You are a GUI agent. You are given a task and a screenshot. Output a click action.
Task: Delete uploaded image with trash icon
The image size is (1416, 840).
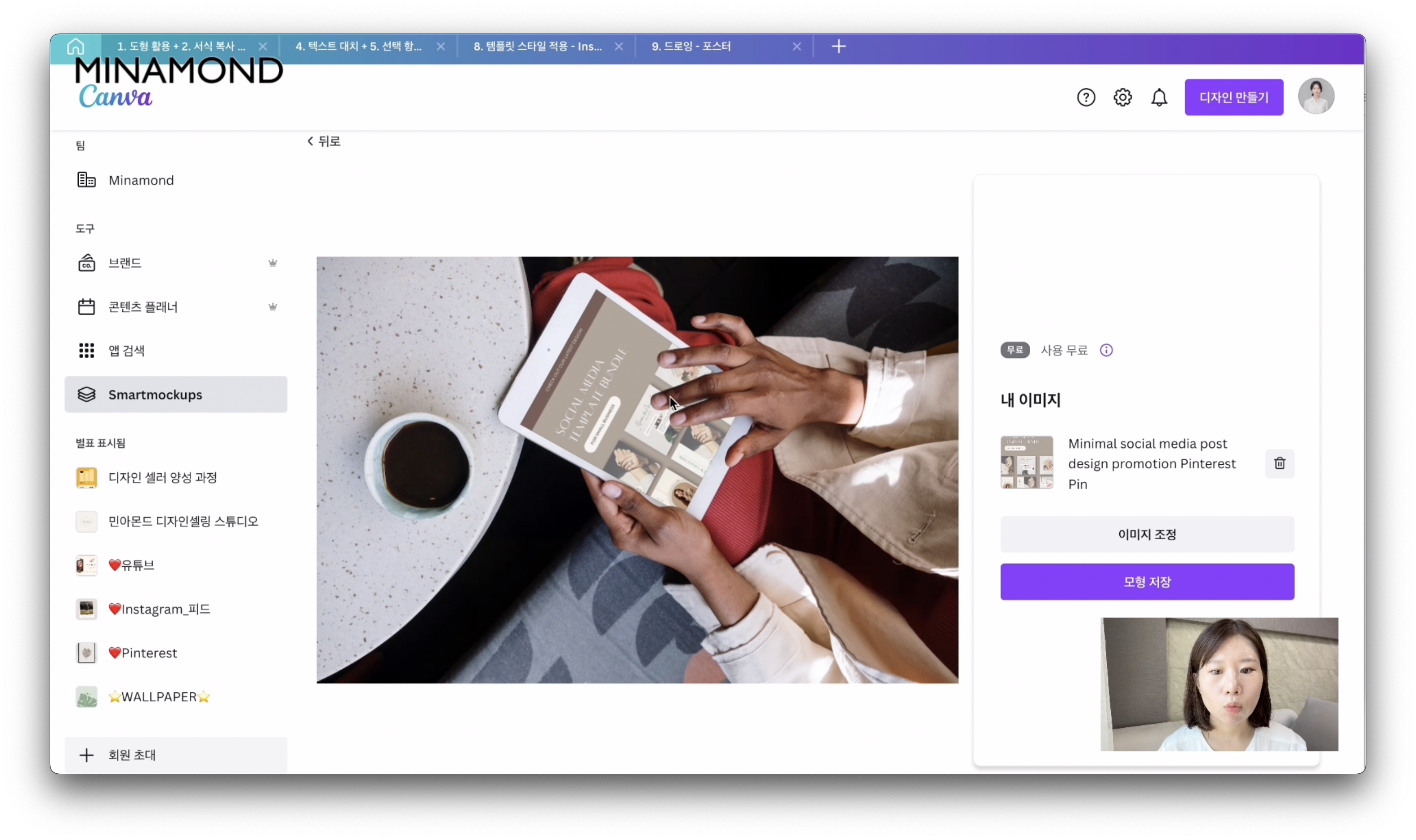click(1279, 463)
